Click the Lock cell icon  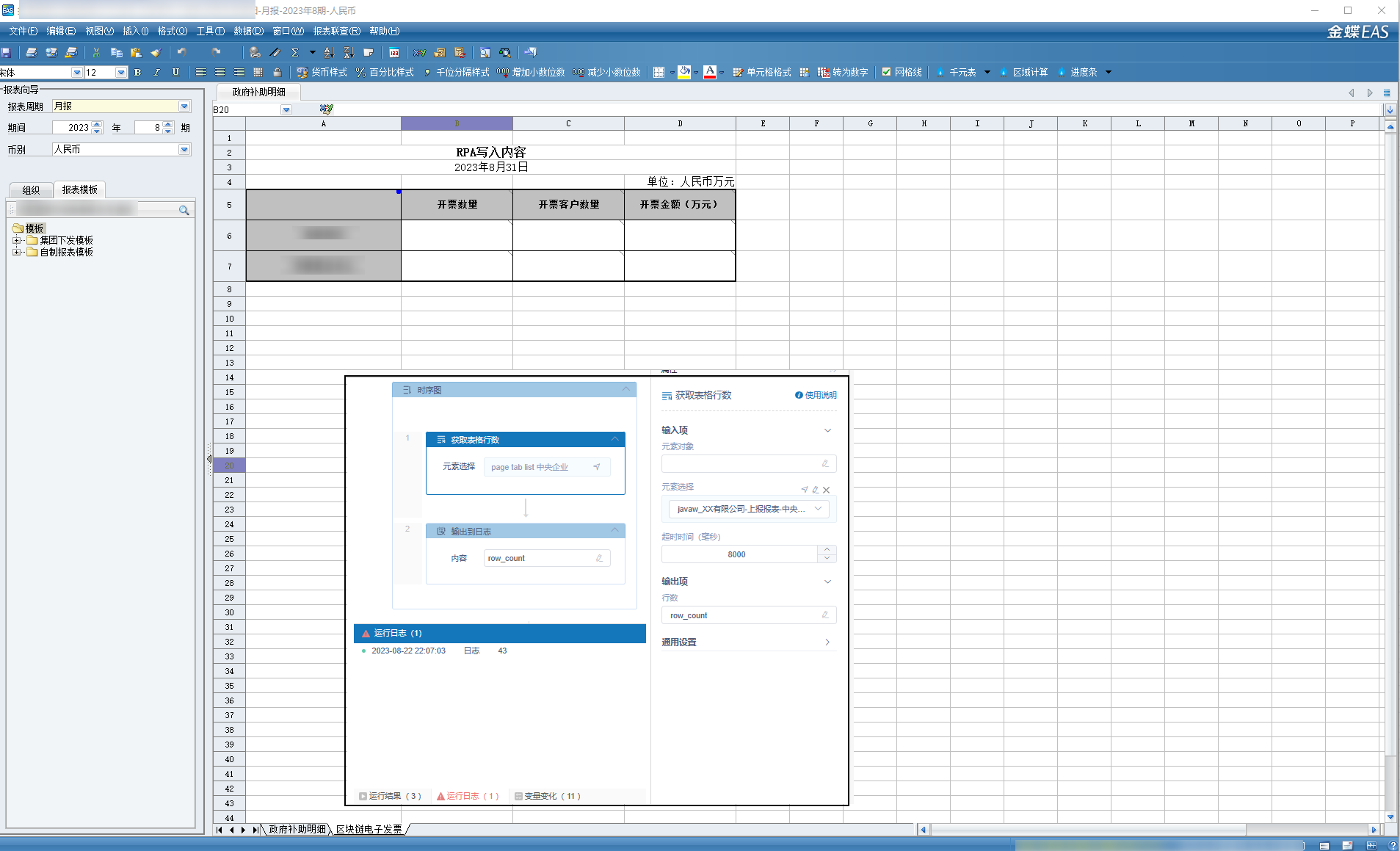pos(277,72)
